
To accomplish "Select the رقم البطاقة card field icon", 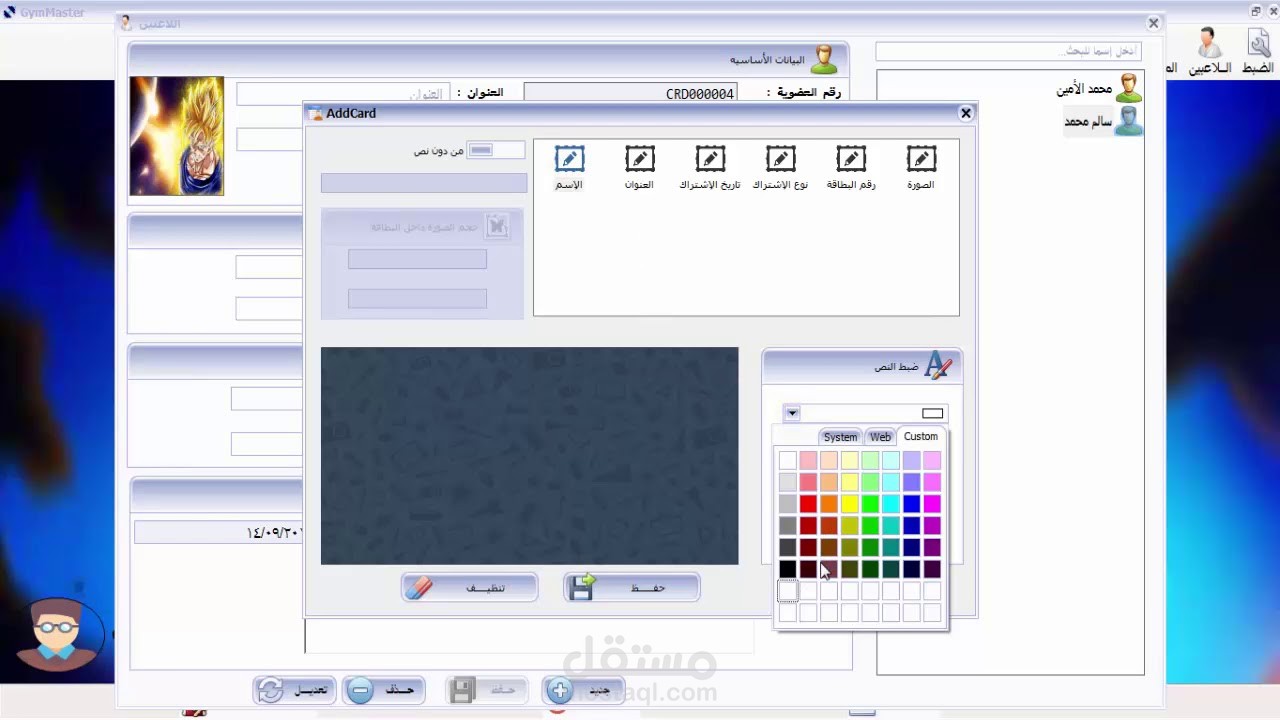I will point(851,159).
